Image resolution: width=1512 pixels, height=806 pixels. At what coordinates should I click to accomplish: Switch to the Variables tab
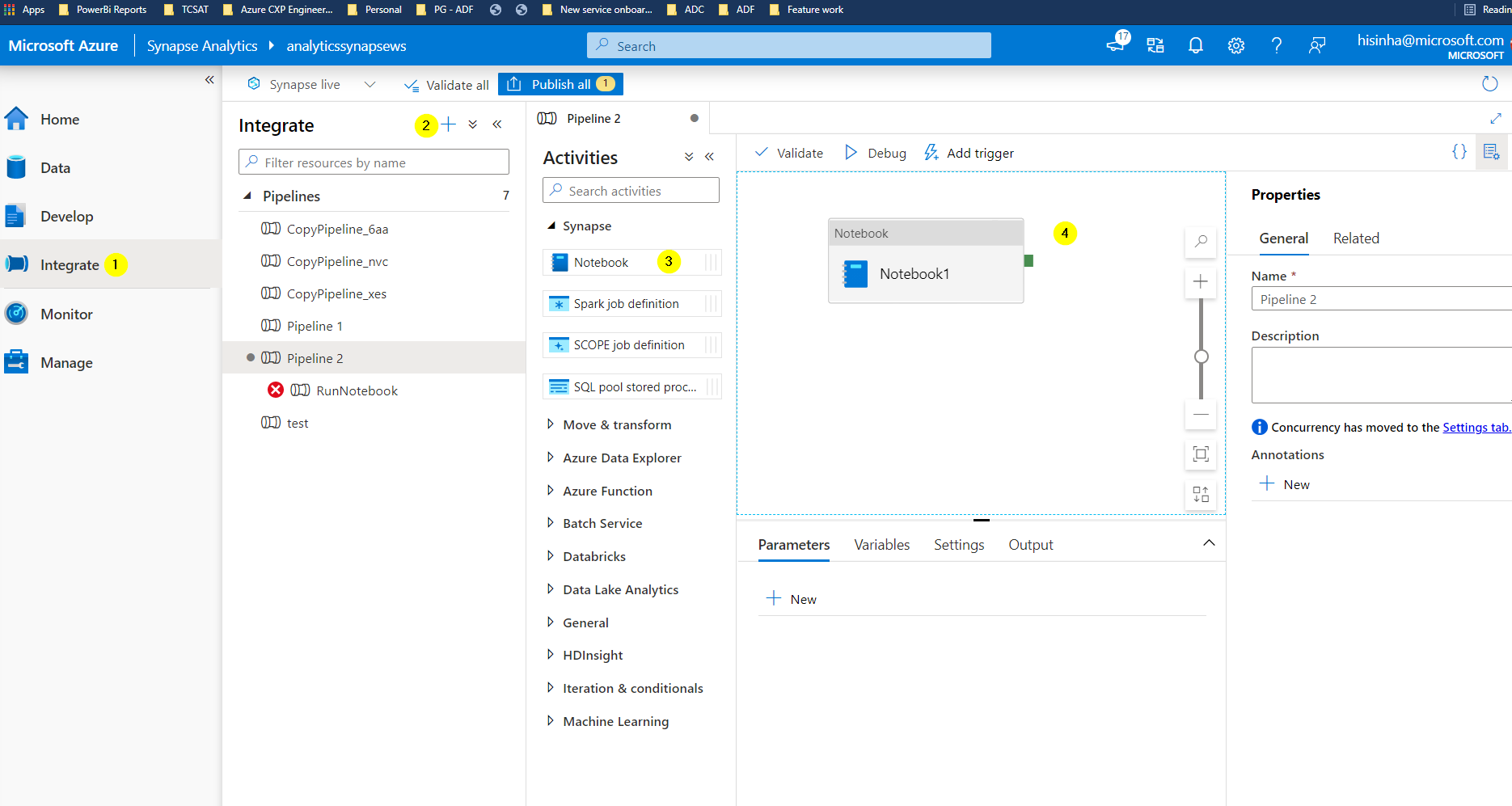point(881,545)
